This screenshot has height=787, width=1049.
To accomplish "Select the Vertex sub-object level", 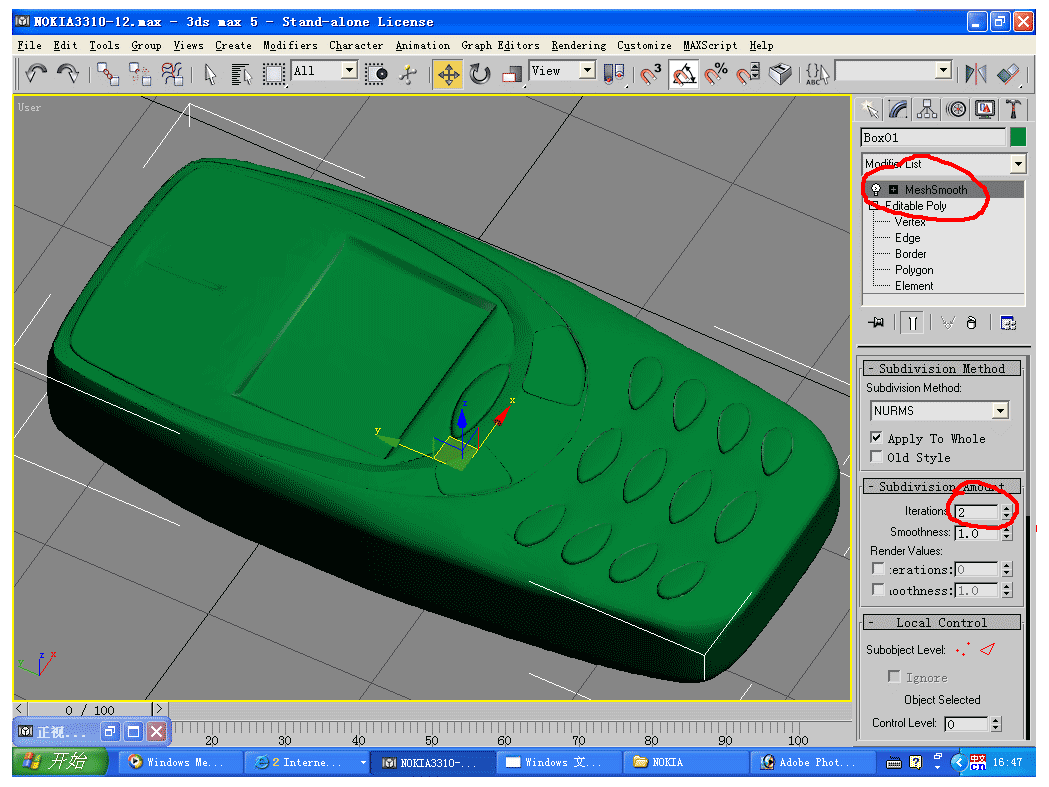I will point(910,222).
